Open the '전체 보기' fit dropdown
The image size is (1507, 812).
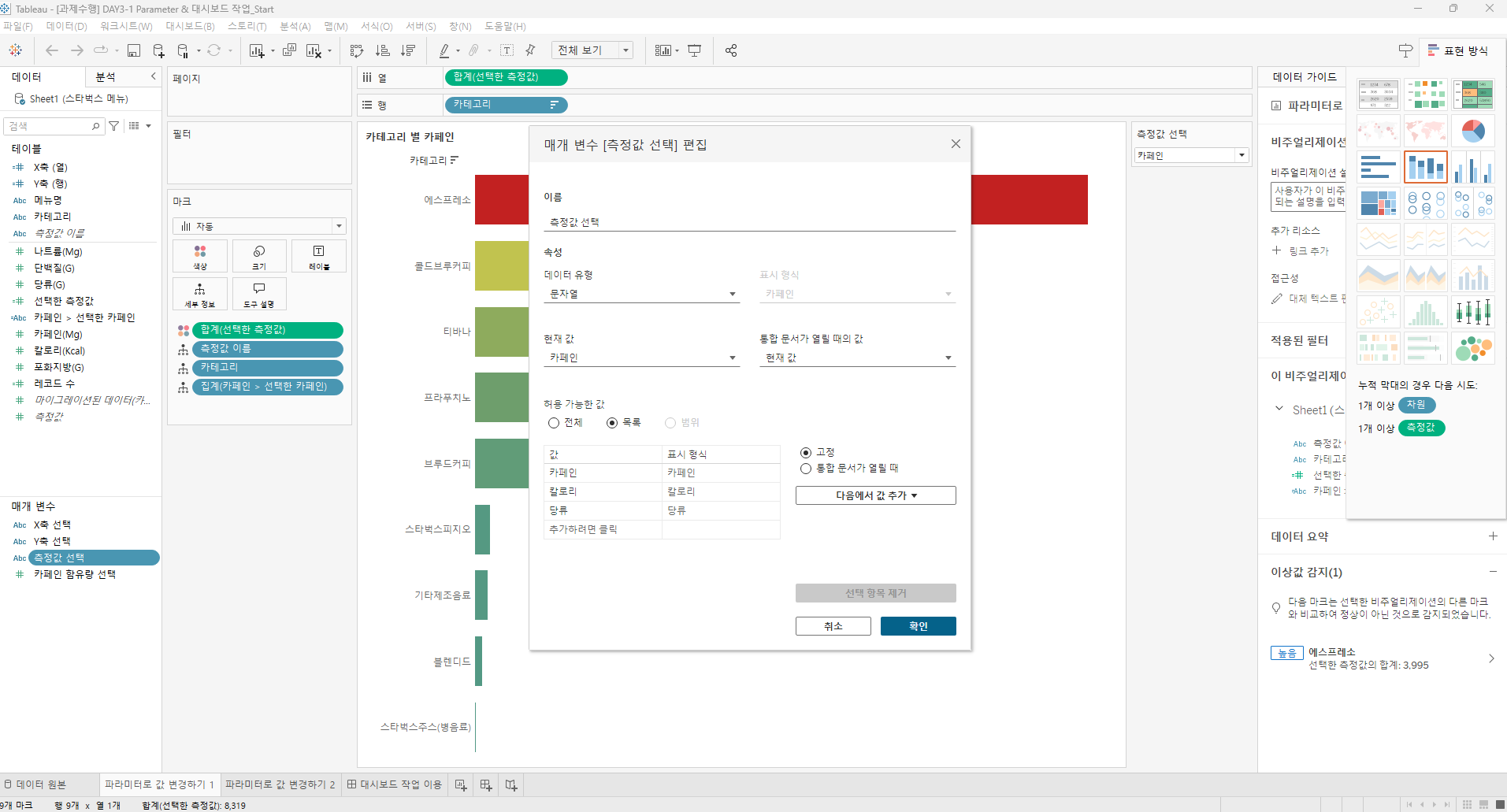coord(592,50)
